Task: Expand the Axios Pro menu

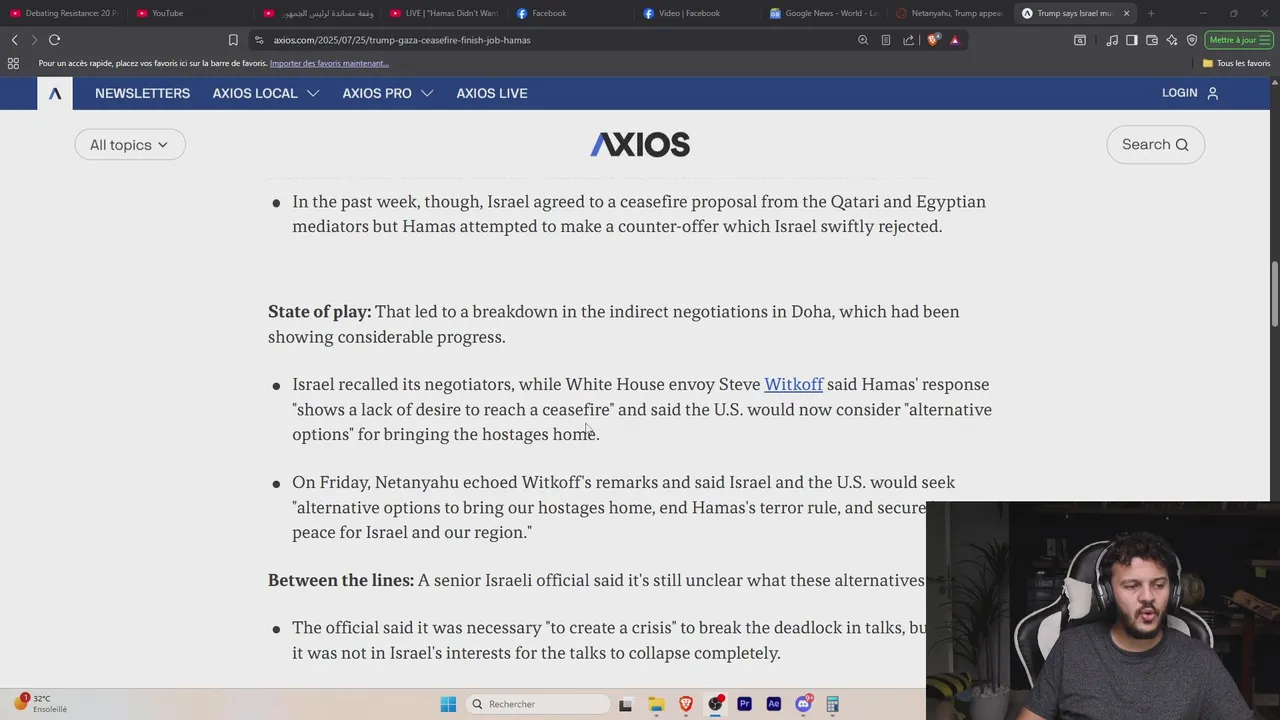Action: click(x=387, y=93)
